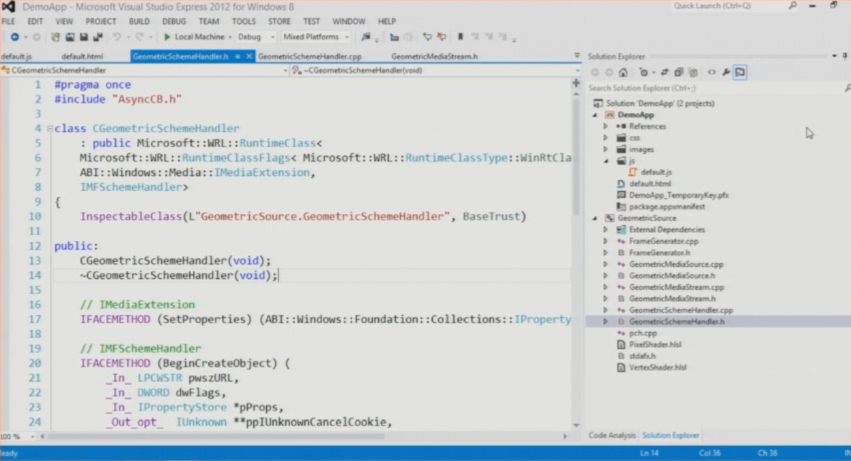Open the TOOLS menu

(244, 22)
